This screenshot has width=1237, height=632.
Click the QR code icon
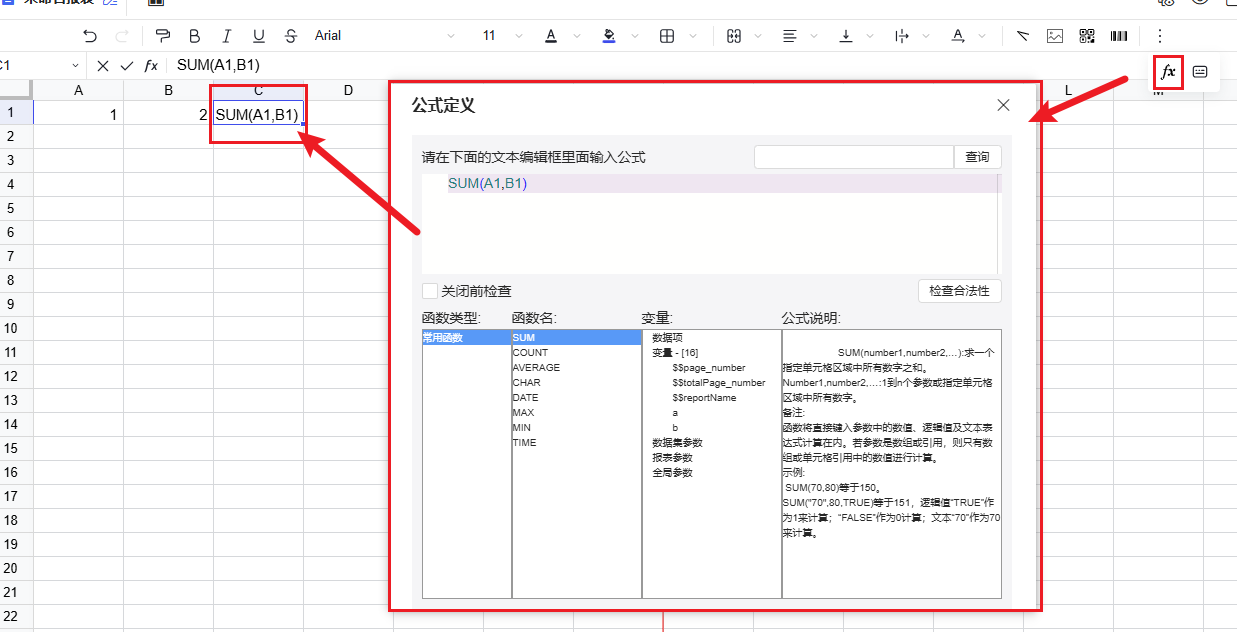click(1087, 36)
